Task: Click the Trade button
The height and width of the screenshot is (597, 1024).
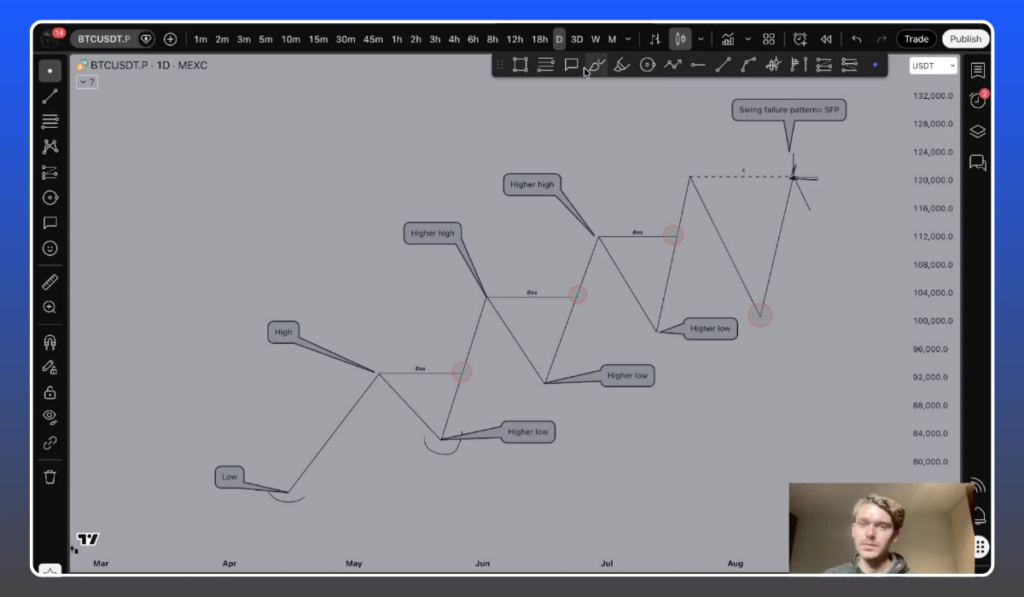Action: pos(916,39)
